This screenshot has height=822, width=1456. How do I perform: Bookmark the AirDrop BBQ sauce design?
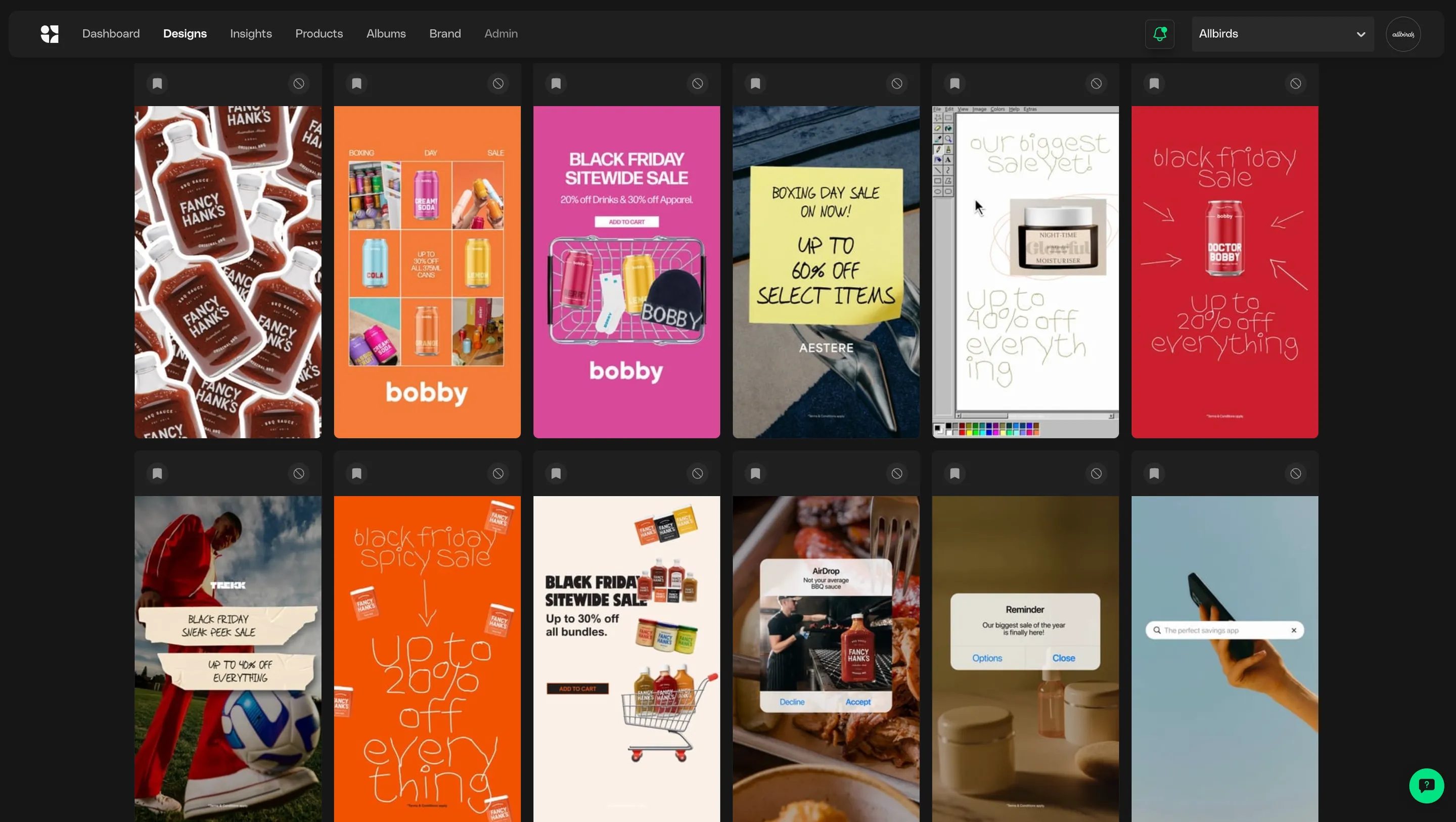[756, 474]
